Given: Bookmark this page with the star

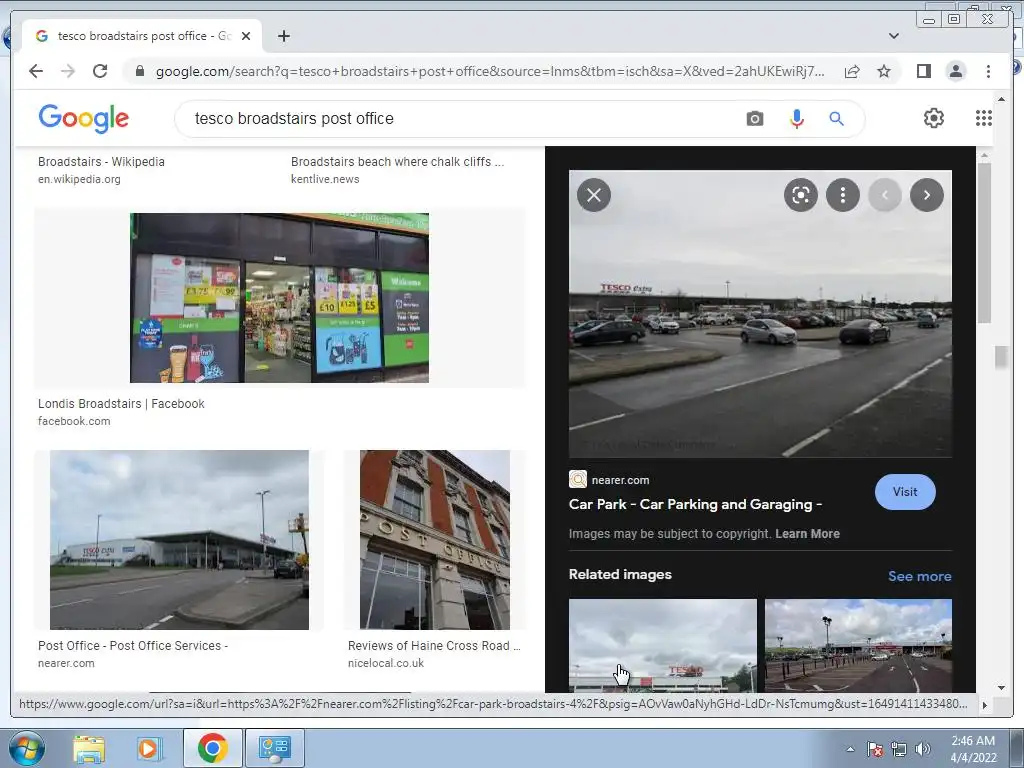Looking at the screenshot, I should coord(884,71).
